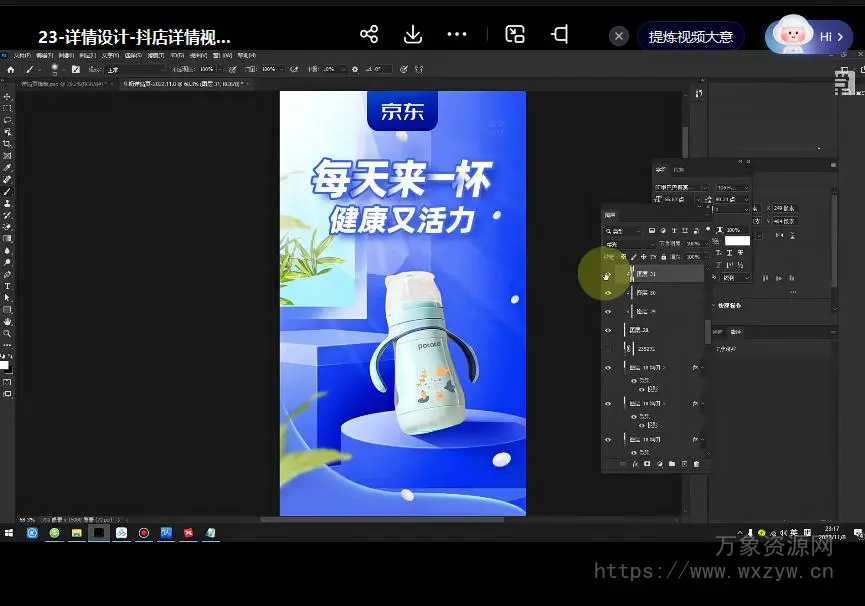Image resolution: width=865 pixels, height=606 pixels.
Task: Open the font family dropdown in Character panel
Action: click(680, 187)
